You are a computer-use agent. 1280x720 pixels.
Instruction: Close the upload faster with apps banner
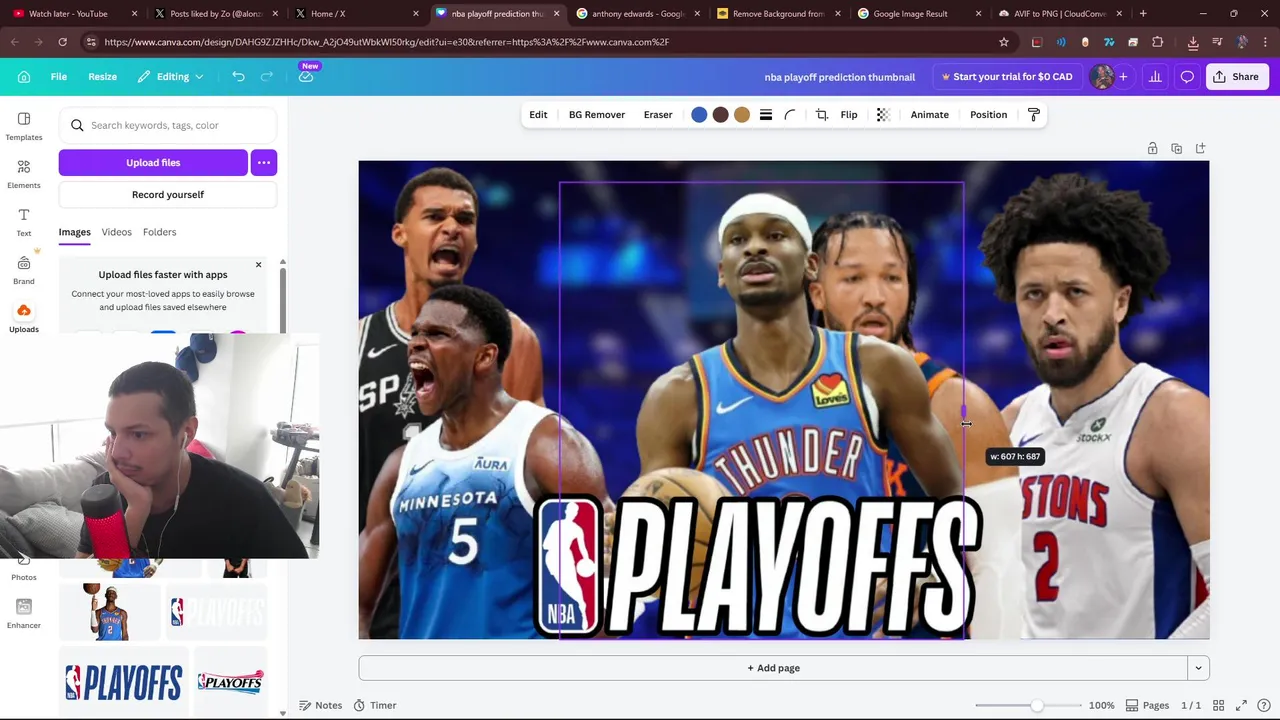point(258,265)
